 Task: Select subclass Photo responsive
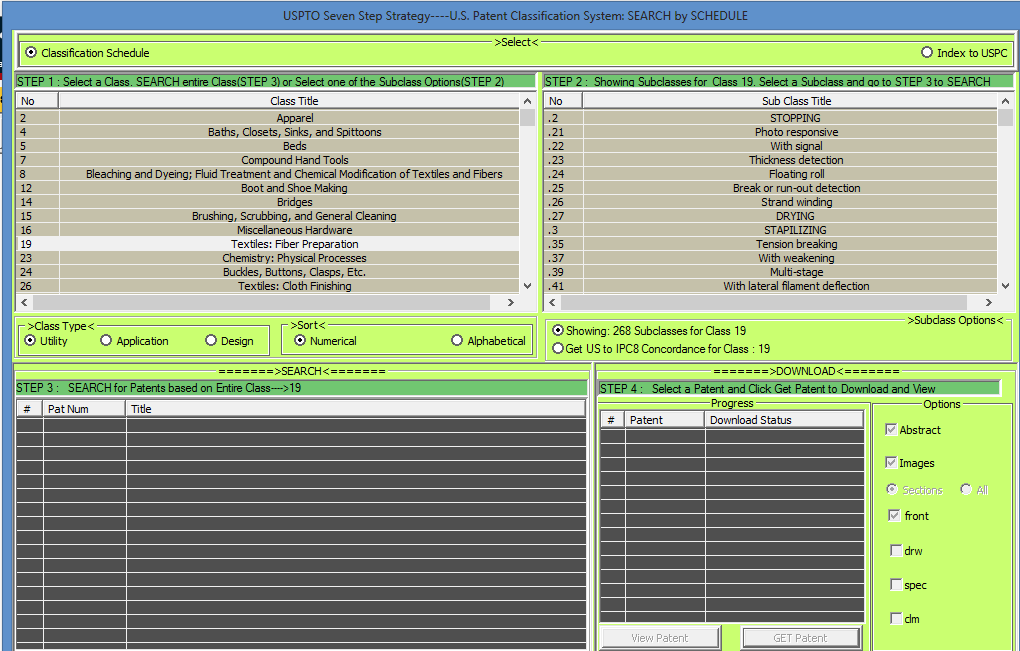click(771, 132)
